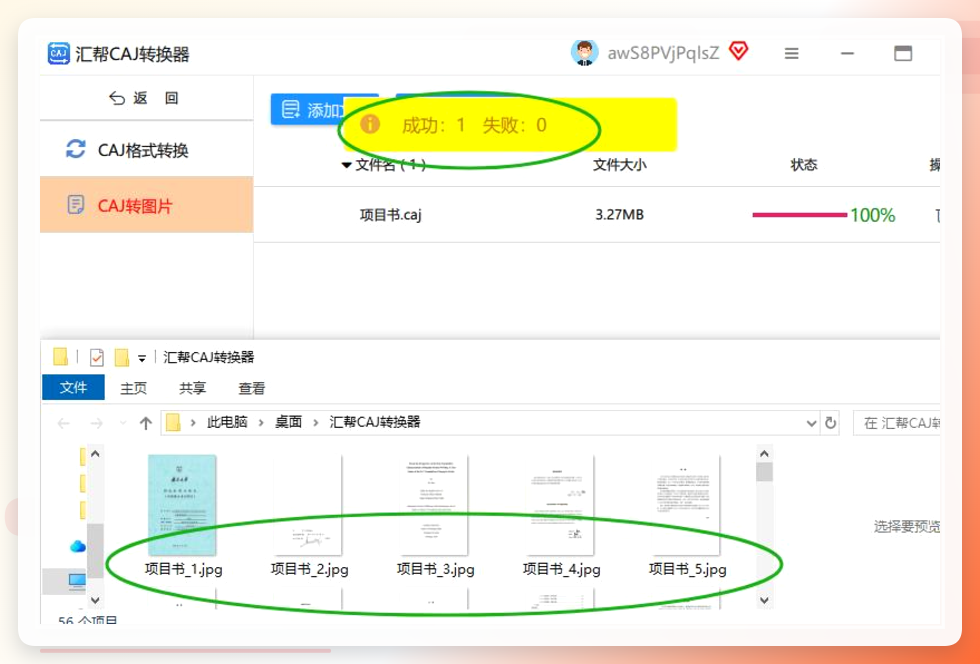Open the 文件 tab in Explorer
This screenshot has width=980, height=664.
[x=73, y=388]
